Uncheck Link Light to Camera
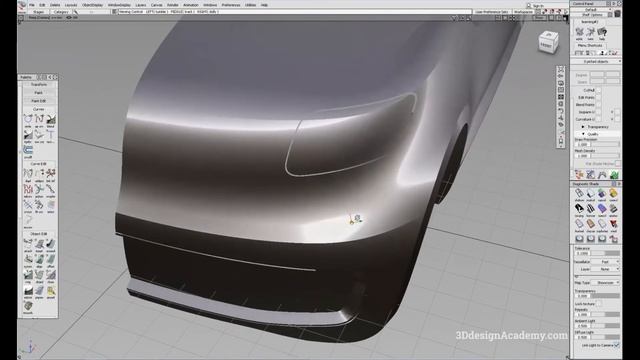This screenshot has width=640, height=360. click(x=616, y=345)
